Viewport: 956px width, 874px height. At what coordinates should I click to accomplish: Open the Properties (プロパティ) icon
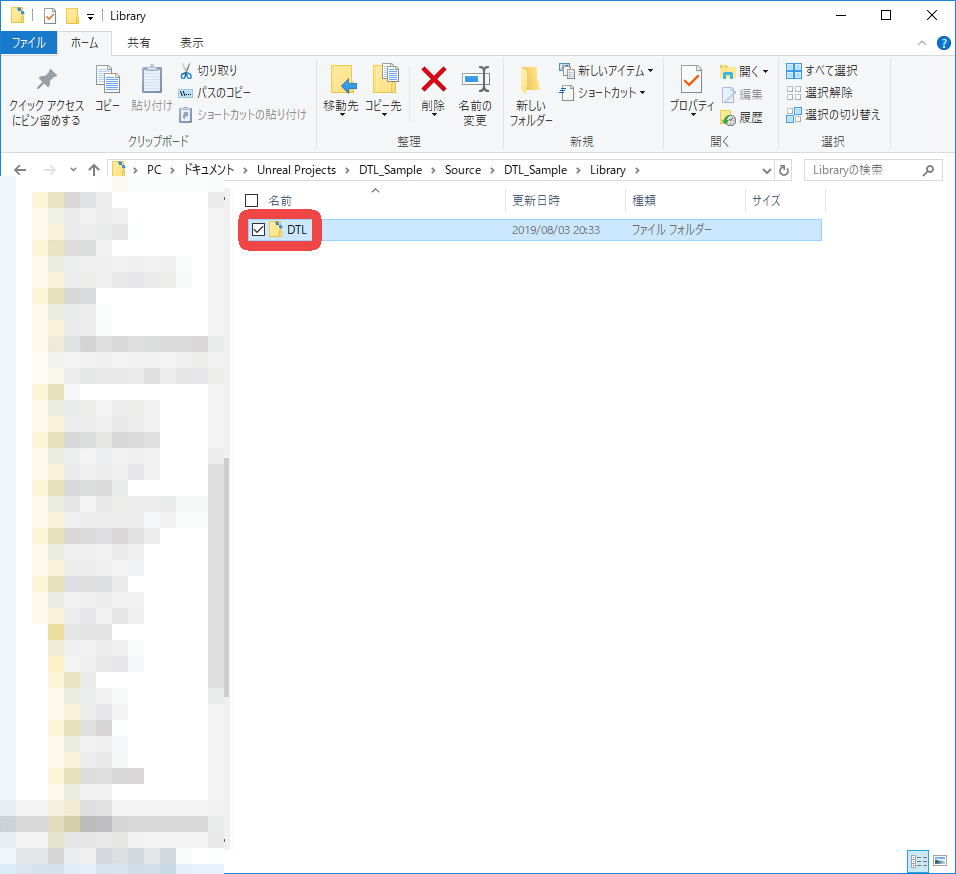[x=691, y=80]
